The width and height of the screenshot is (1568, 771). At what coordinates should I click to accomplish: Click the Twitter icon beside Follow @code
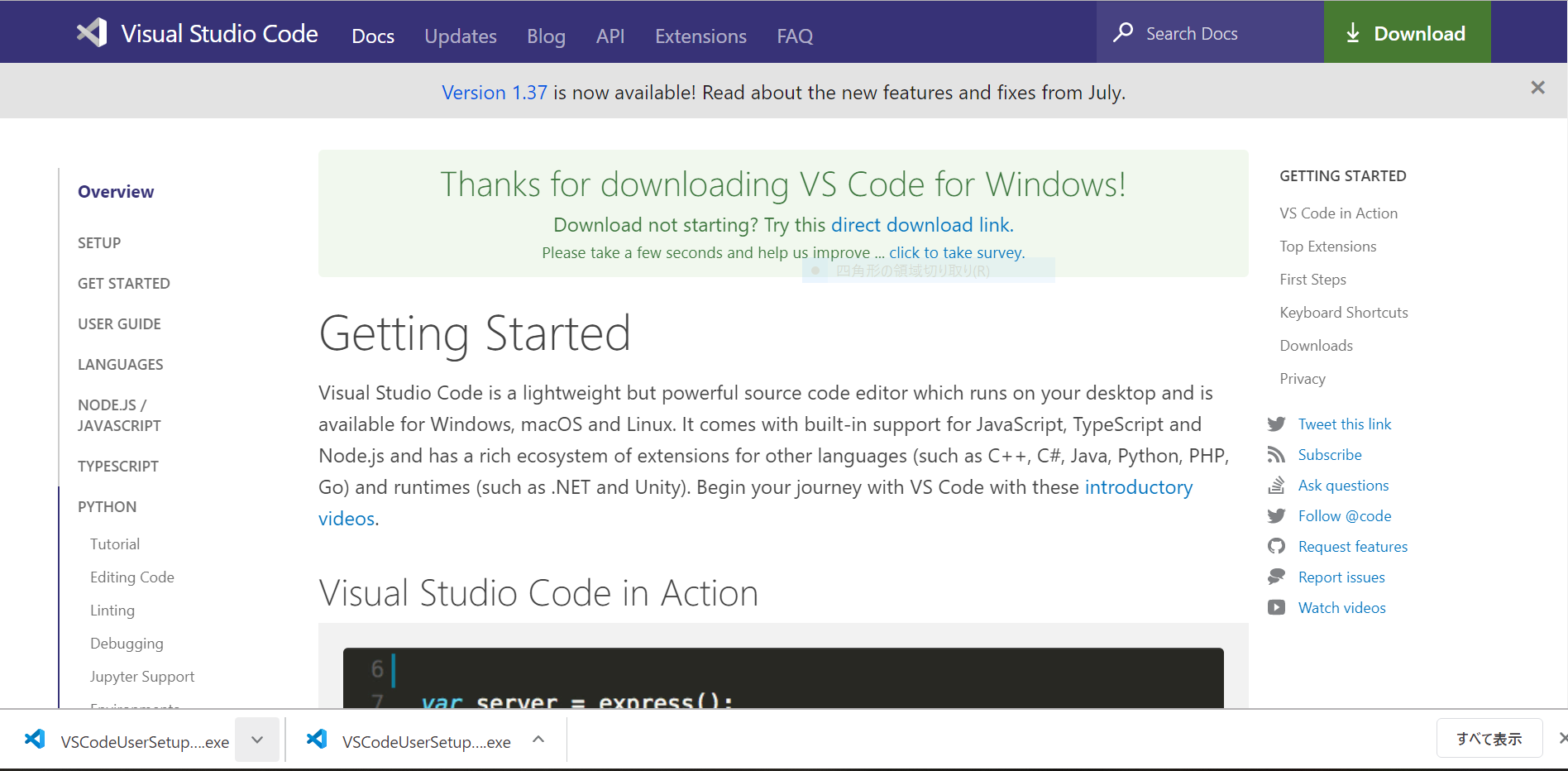[x=1276, y=516]
